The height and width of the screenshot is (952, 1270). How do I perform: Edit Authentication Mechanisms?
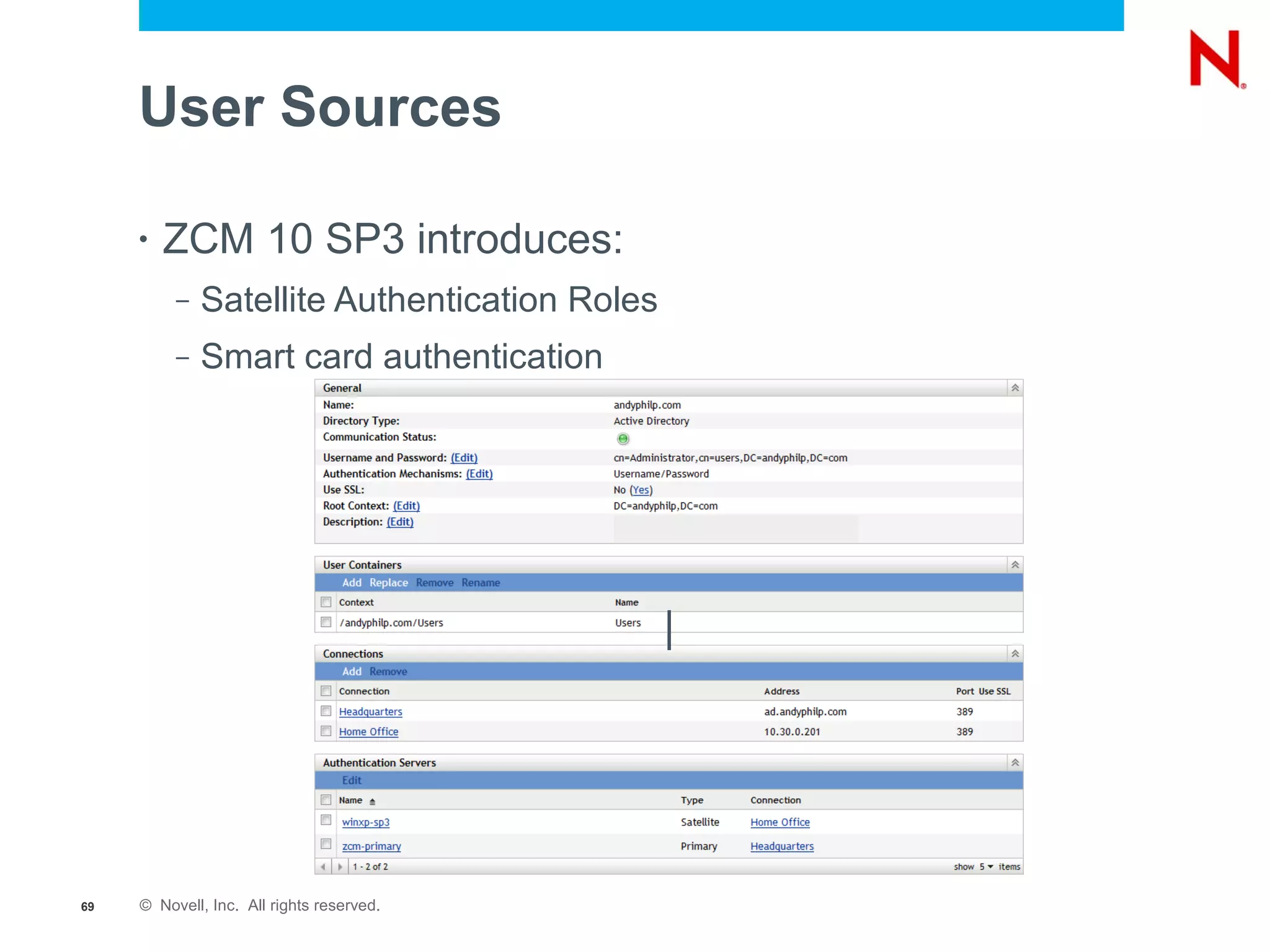coord(479,474)
